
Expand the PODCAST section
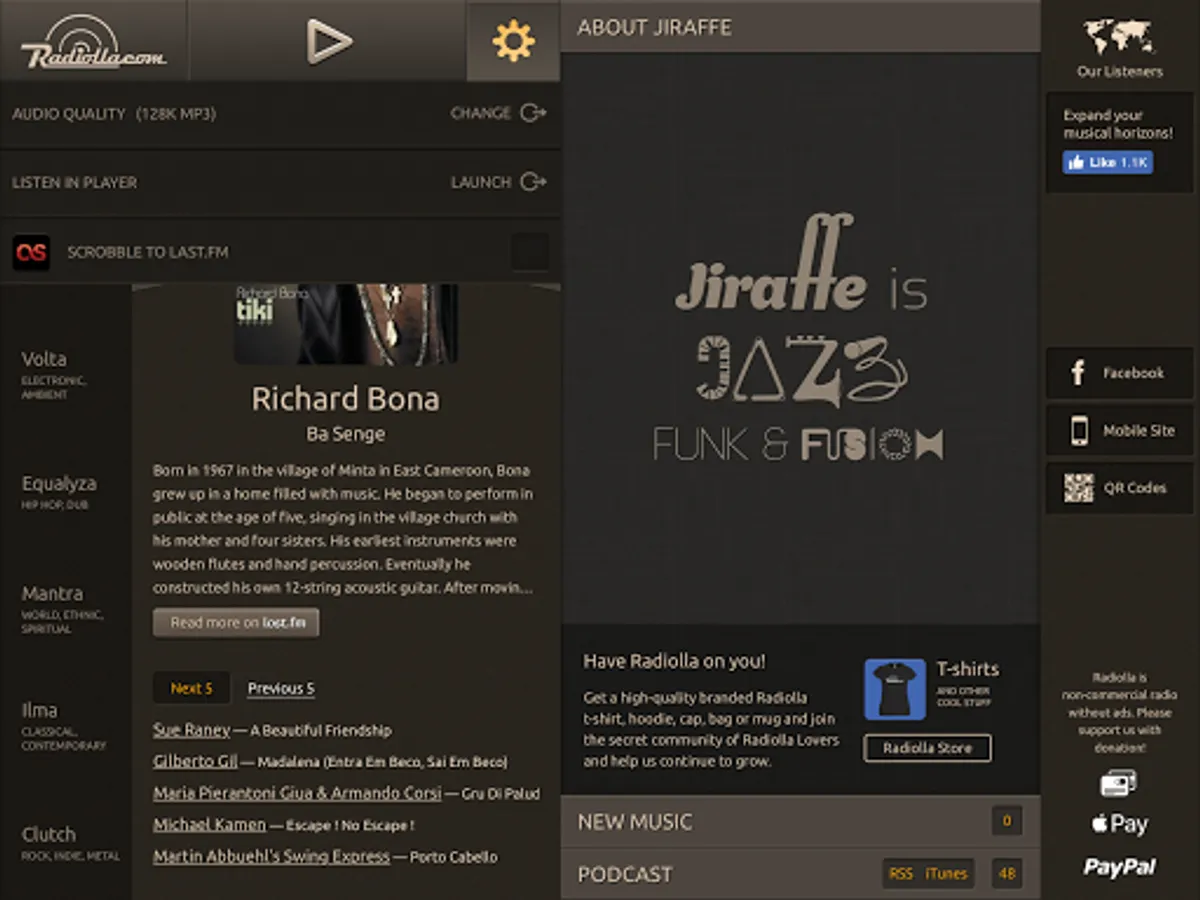(800, 874)
